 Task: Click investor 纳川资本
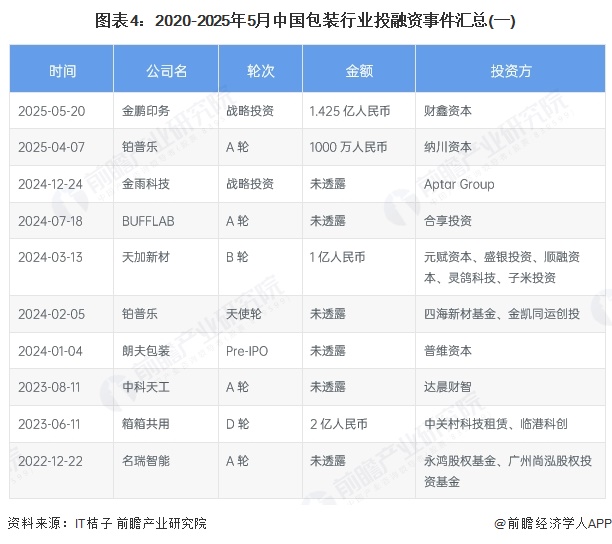(x=448, y=147)
